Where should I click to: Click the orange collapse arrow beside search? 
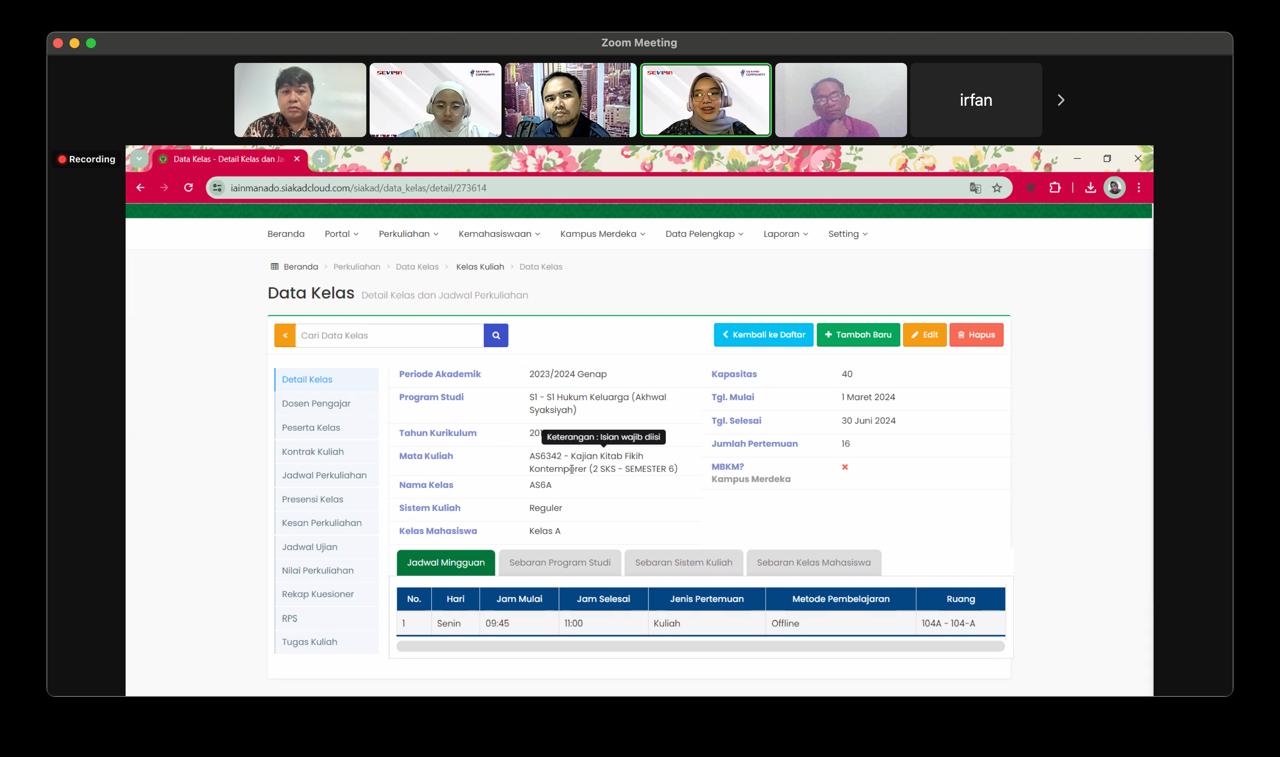(285, 336)
